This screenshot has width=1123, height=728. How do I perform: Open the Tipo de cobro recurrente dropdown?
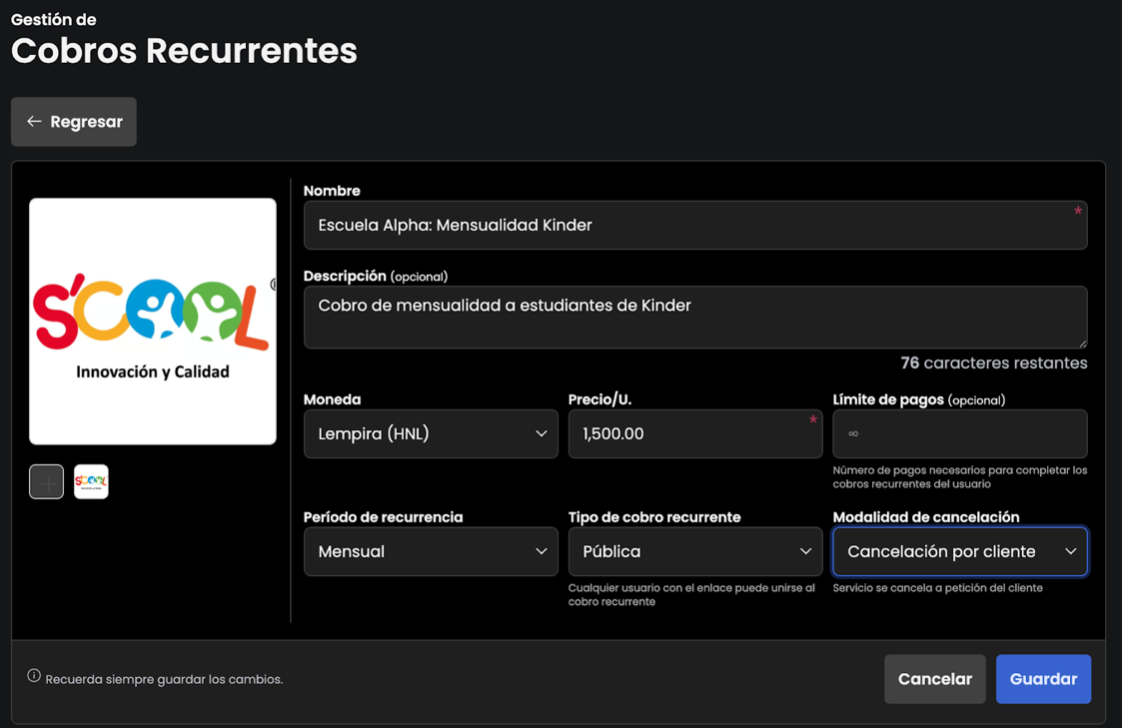point(695,551)
